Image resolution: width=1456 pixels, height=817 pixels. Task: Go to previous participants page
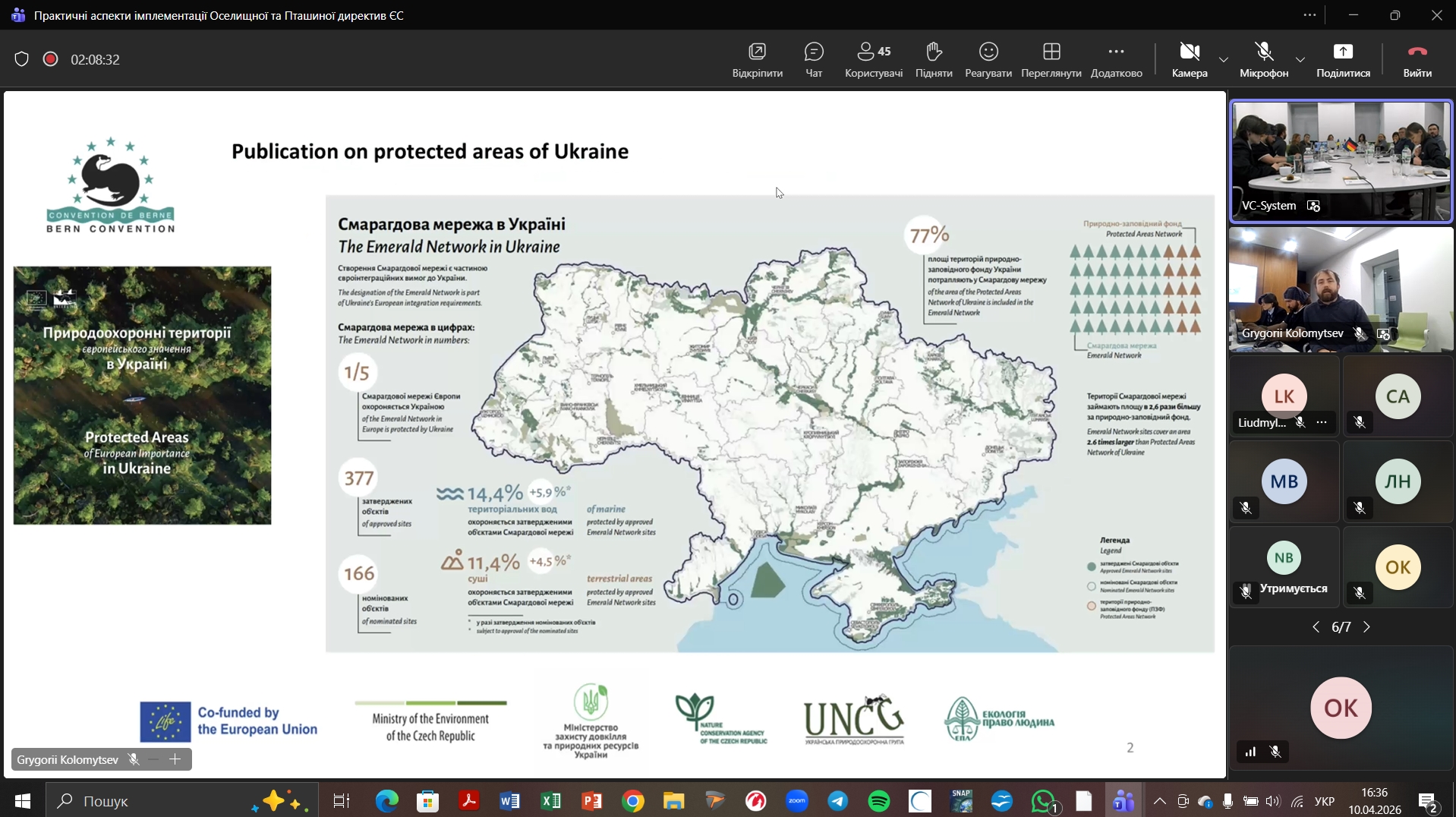pyautogui.click(x=1316, y=627)
